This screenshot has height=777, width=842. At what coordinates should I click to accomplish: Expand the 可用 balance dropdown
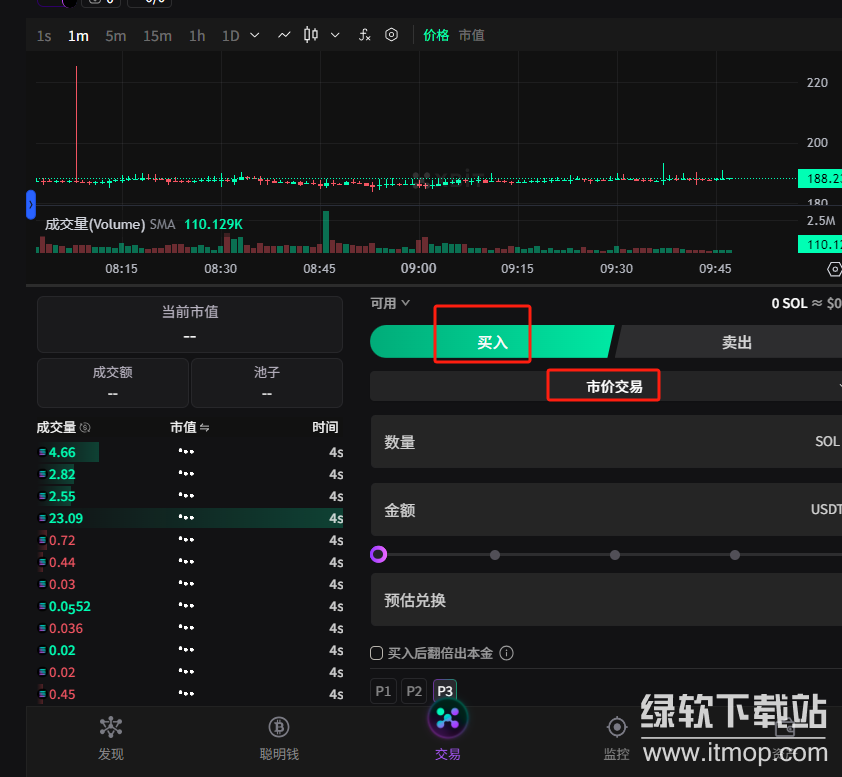tap(405, 303)
